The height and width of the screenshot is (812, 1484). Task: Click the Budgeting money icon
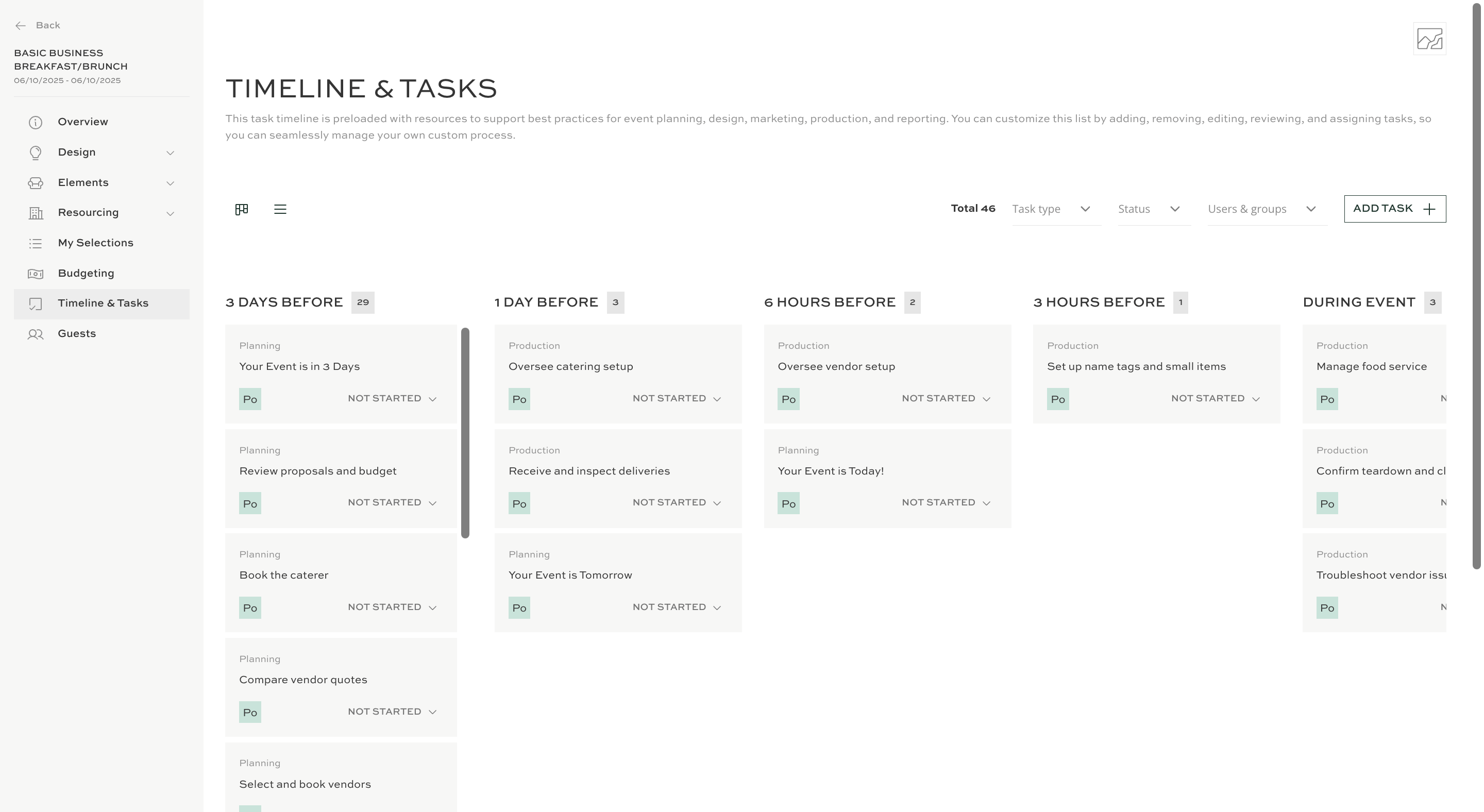click(x=36, y=274)
